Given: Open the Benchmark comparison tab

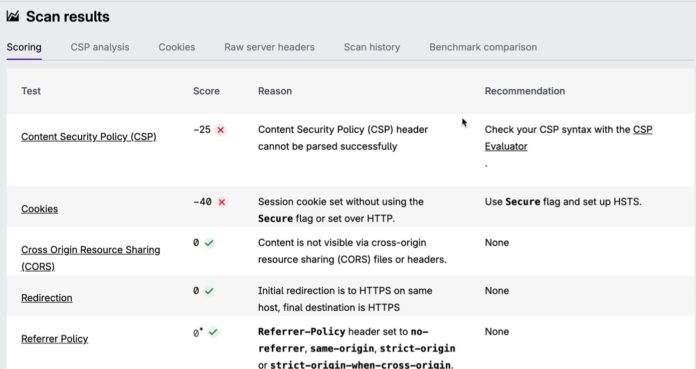Looking at the screenshot, I should 483,47.
